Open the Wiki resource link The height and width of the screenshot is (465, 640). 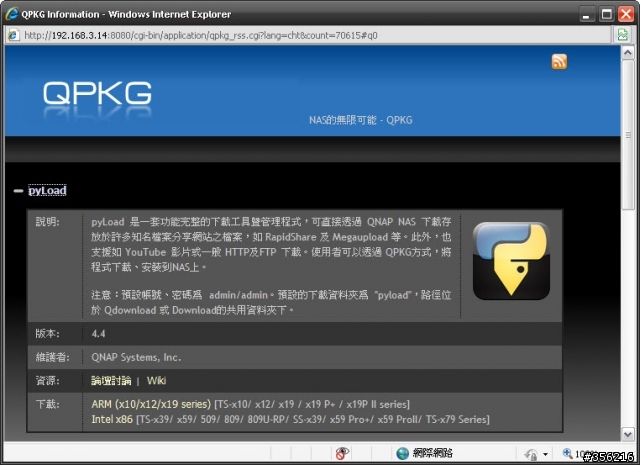(x=156, y=380)
